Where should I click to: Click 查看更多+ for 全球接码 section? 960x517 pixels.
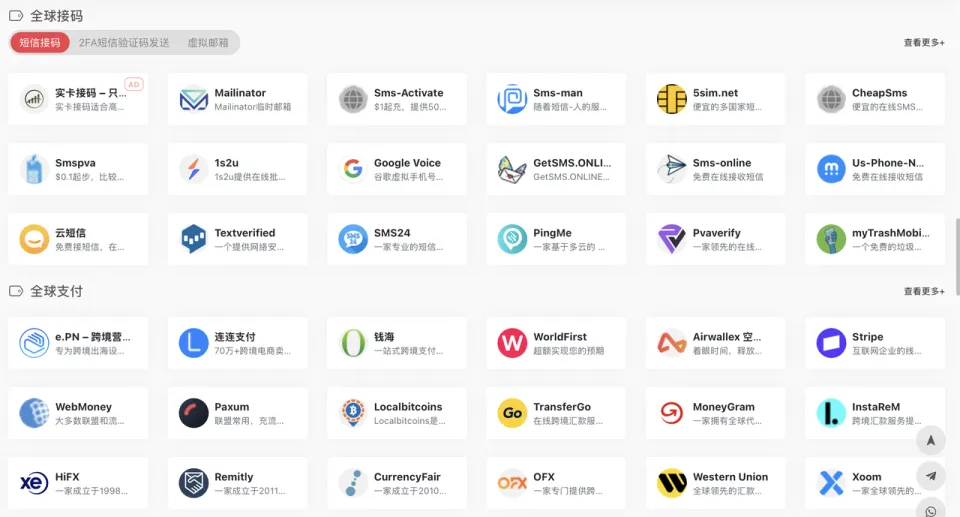[x=924, y=42]
